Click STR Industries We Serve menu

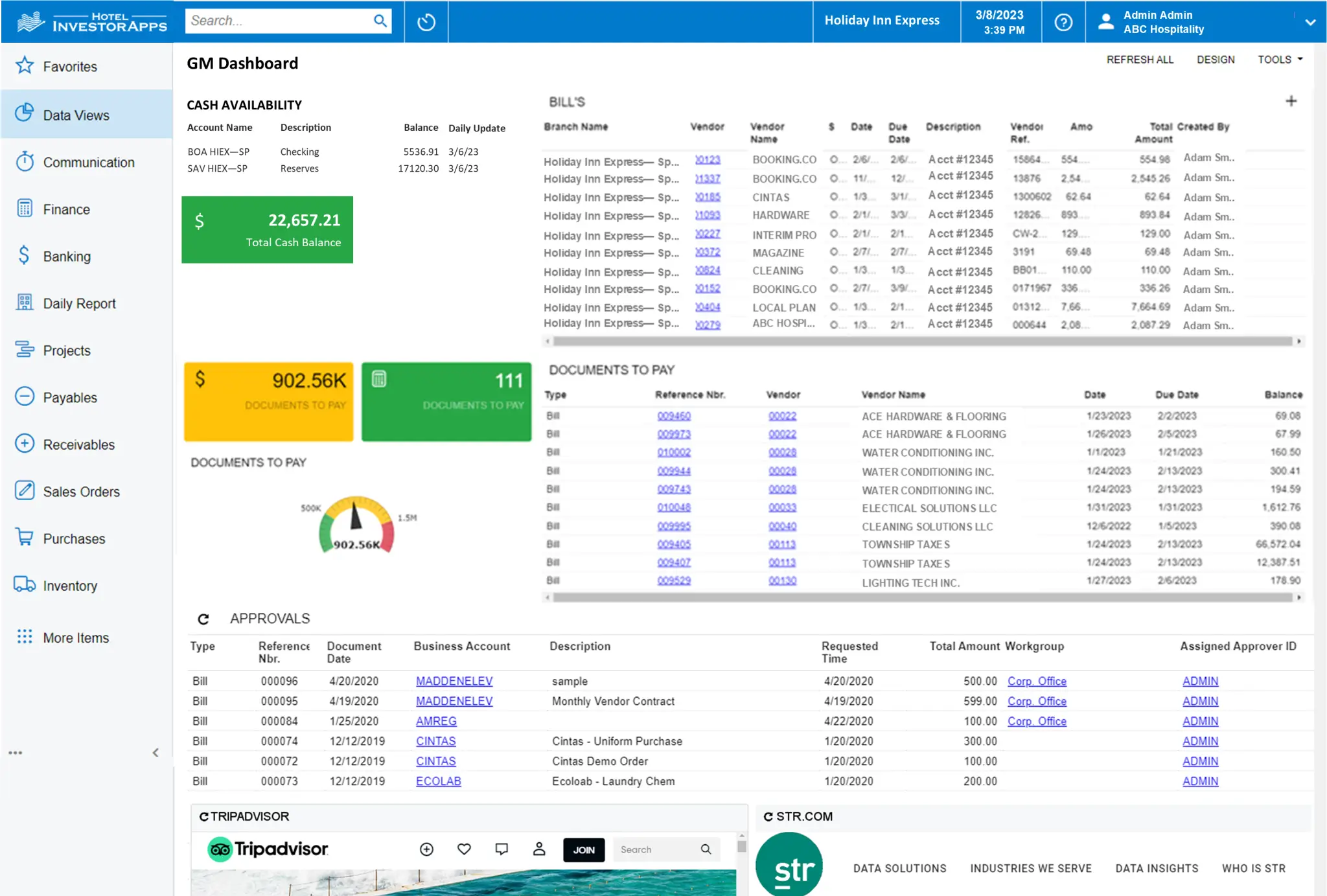(x=1031, y=868)
